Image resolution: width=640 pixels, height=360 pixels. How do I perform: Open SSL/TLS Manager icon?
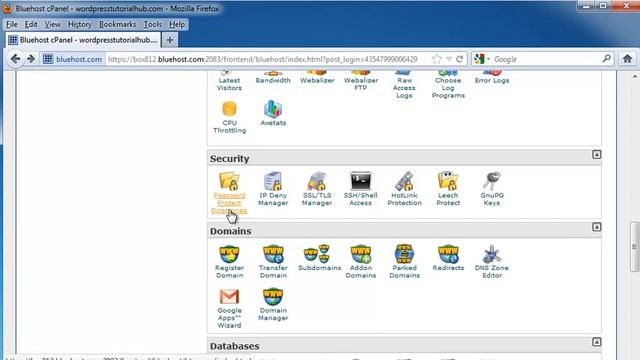(317, 181)
